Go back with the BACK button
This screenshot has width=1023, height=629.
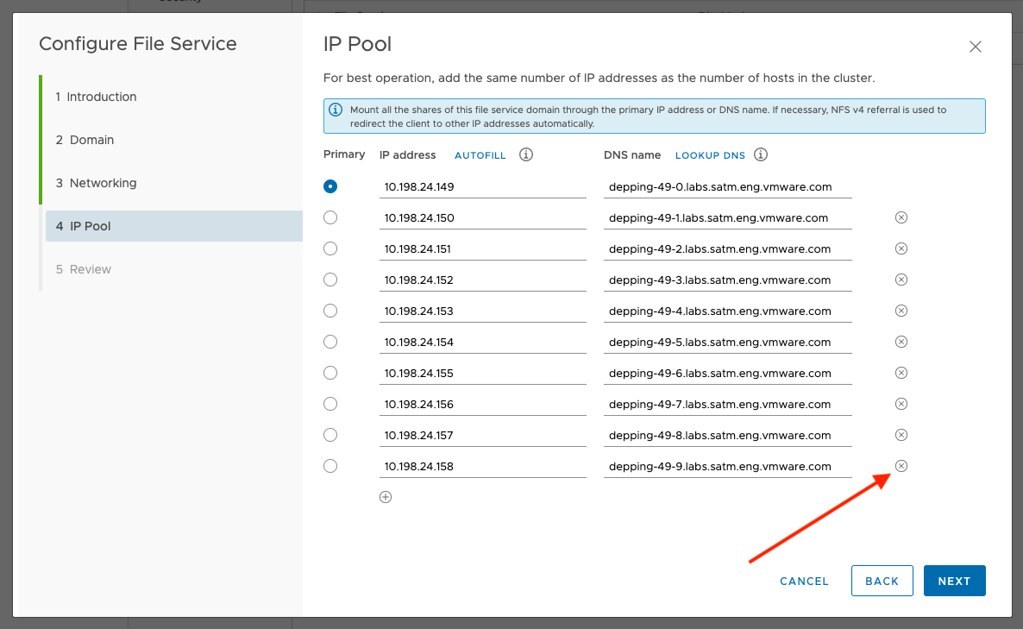pos(881,581)
